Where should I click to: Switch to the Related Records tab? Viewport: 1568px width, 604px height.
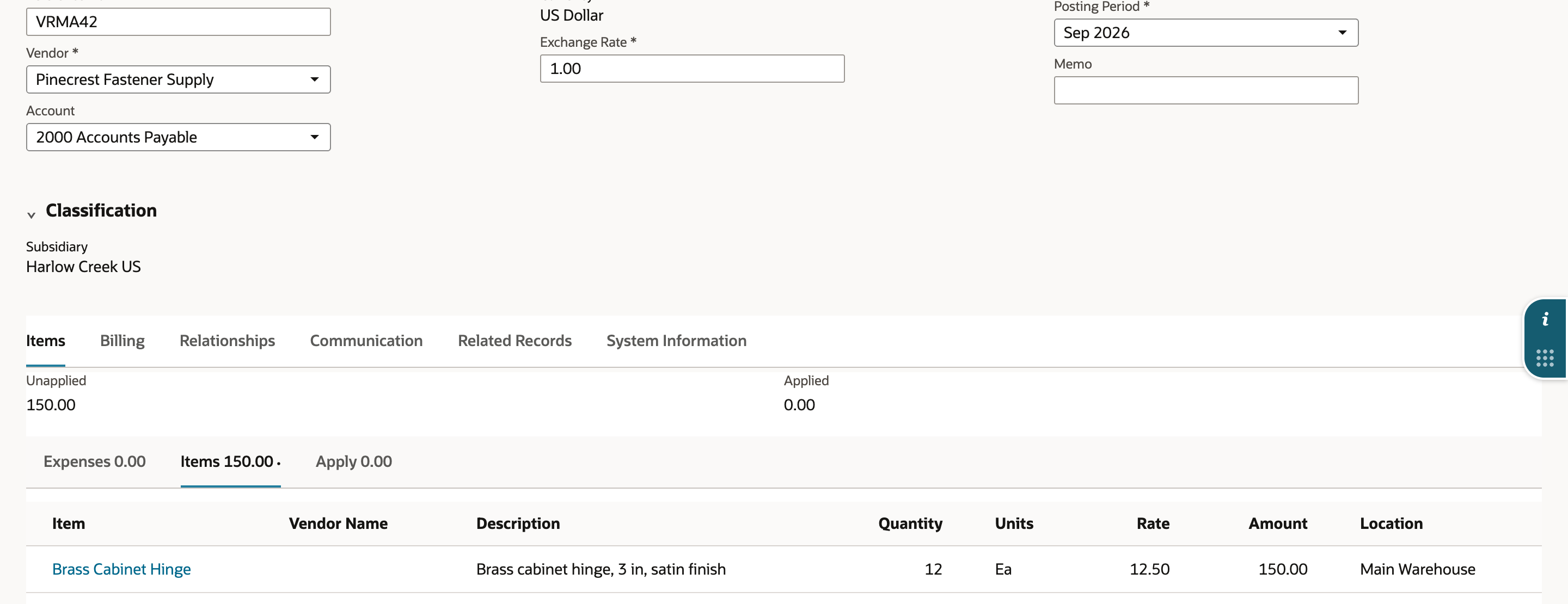[514, 341]
